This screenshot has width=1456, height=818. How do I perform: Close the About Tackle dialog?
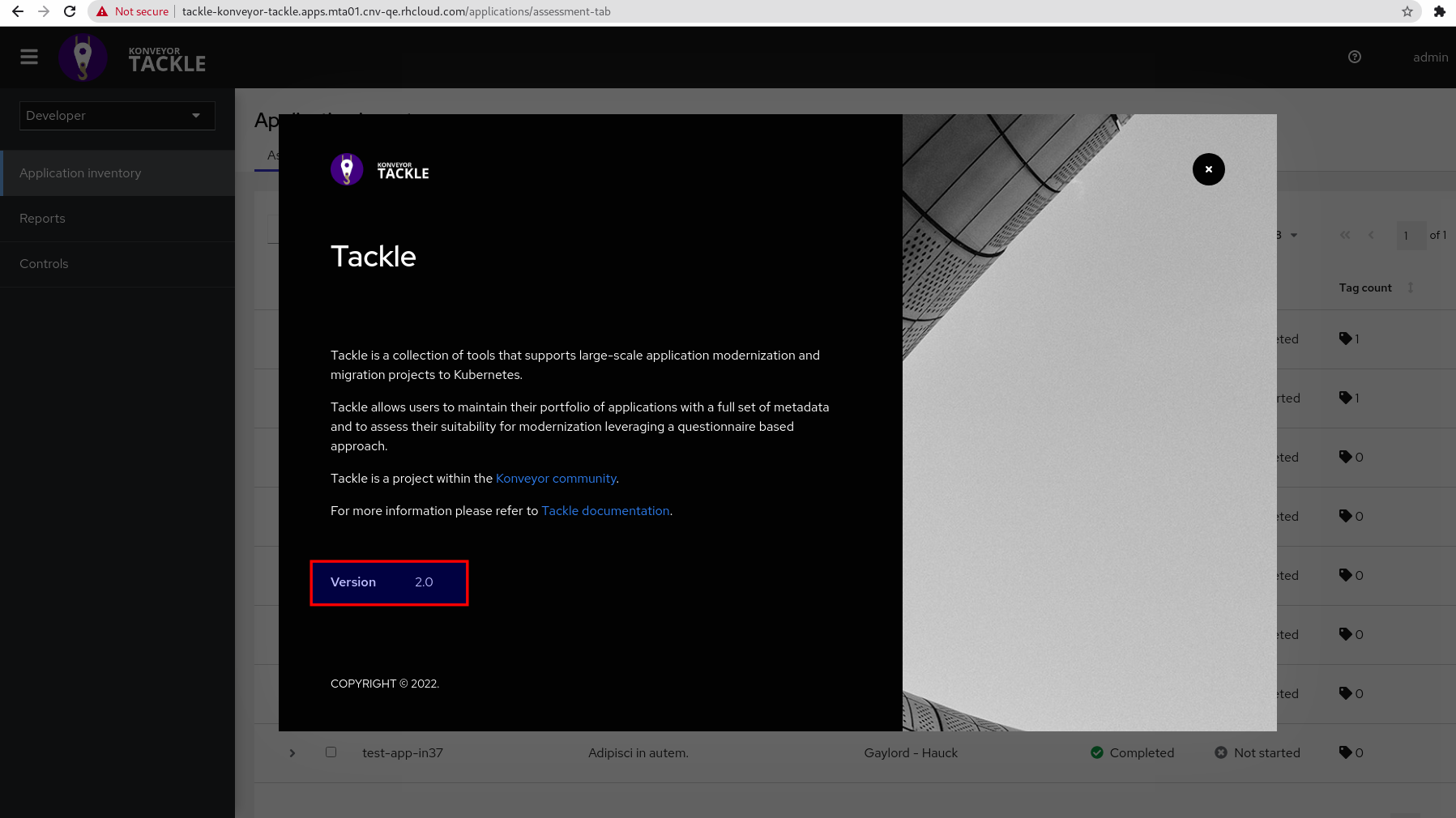pyautogui.click(x=1209, y=169)
